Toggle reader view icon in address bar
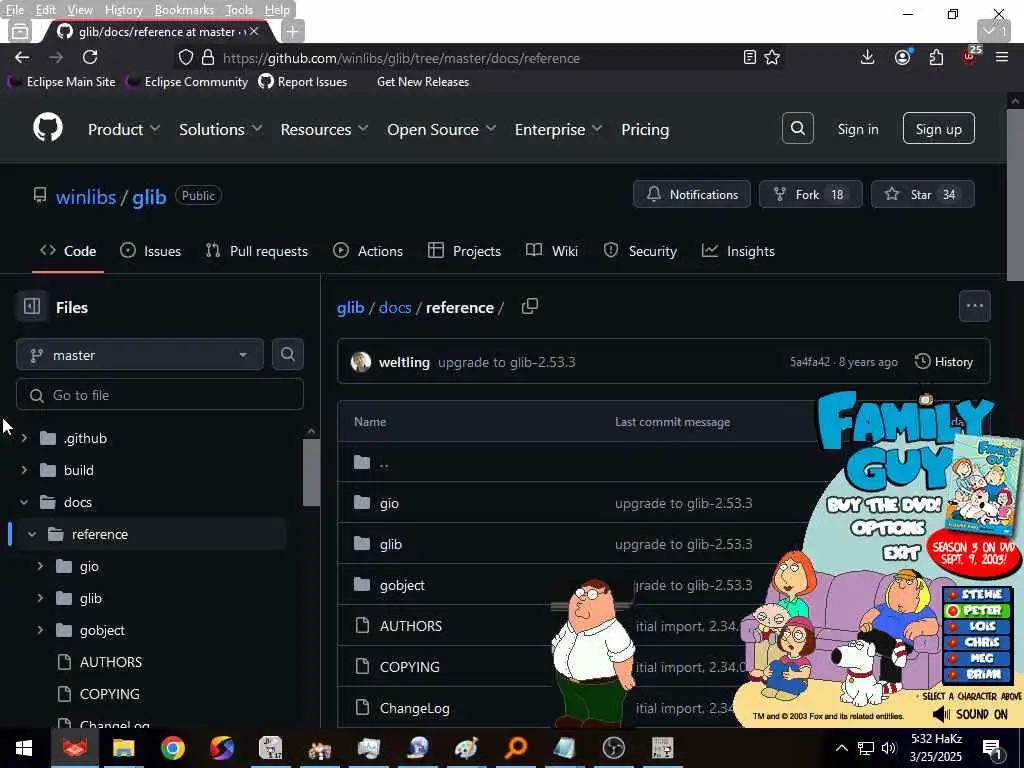This screenshot has width=1024, height=768. coord(750,57)
